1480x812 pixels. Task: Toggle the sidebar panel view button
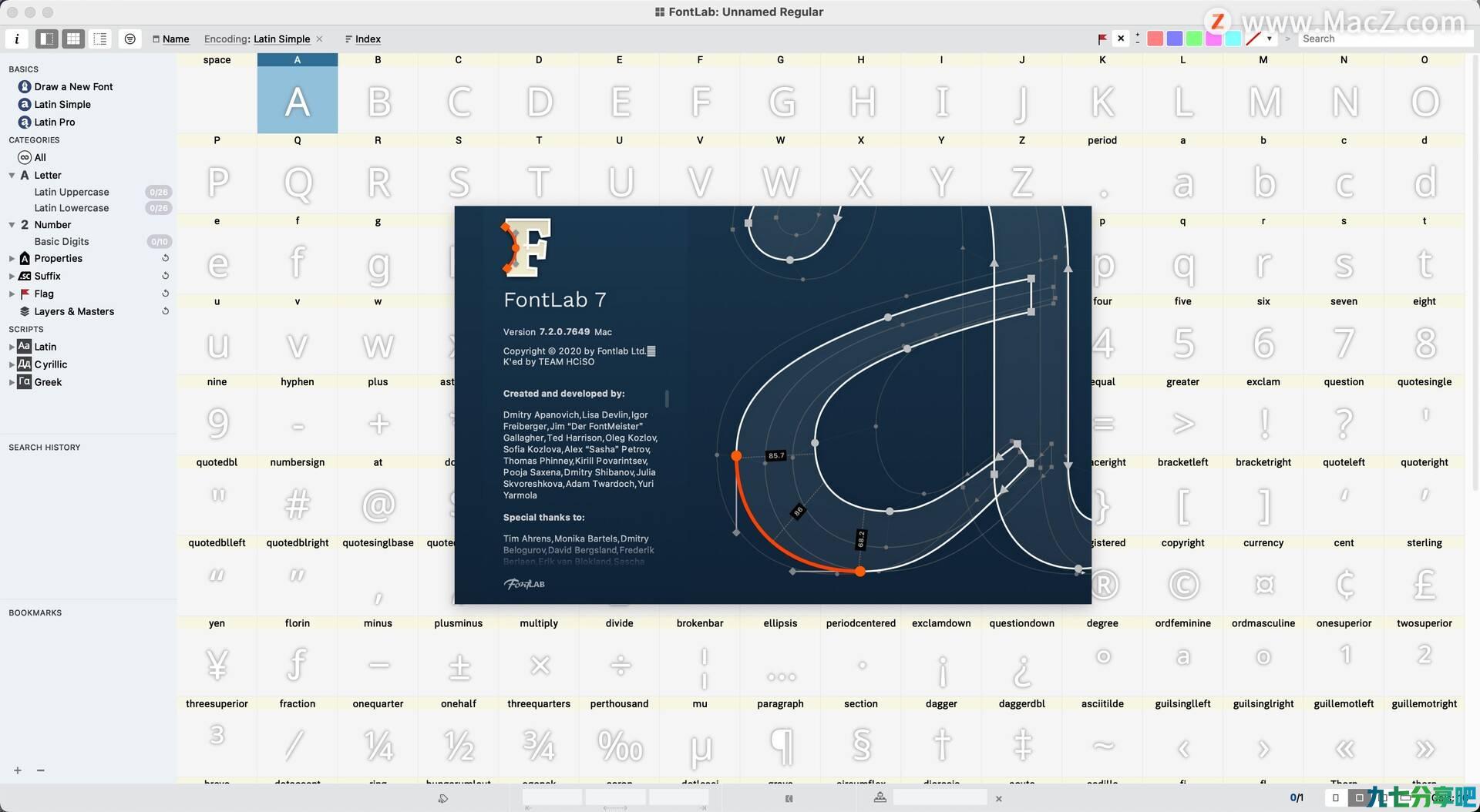pos(47,39)
